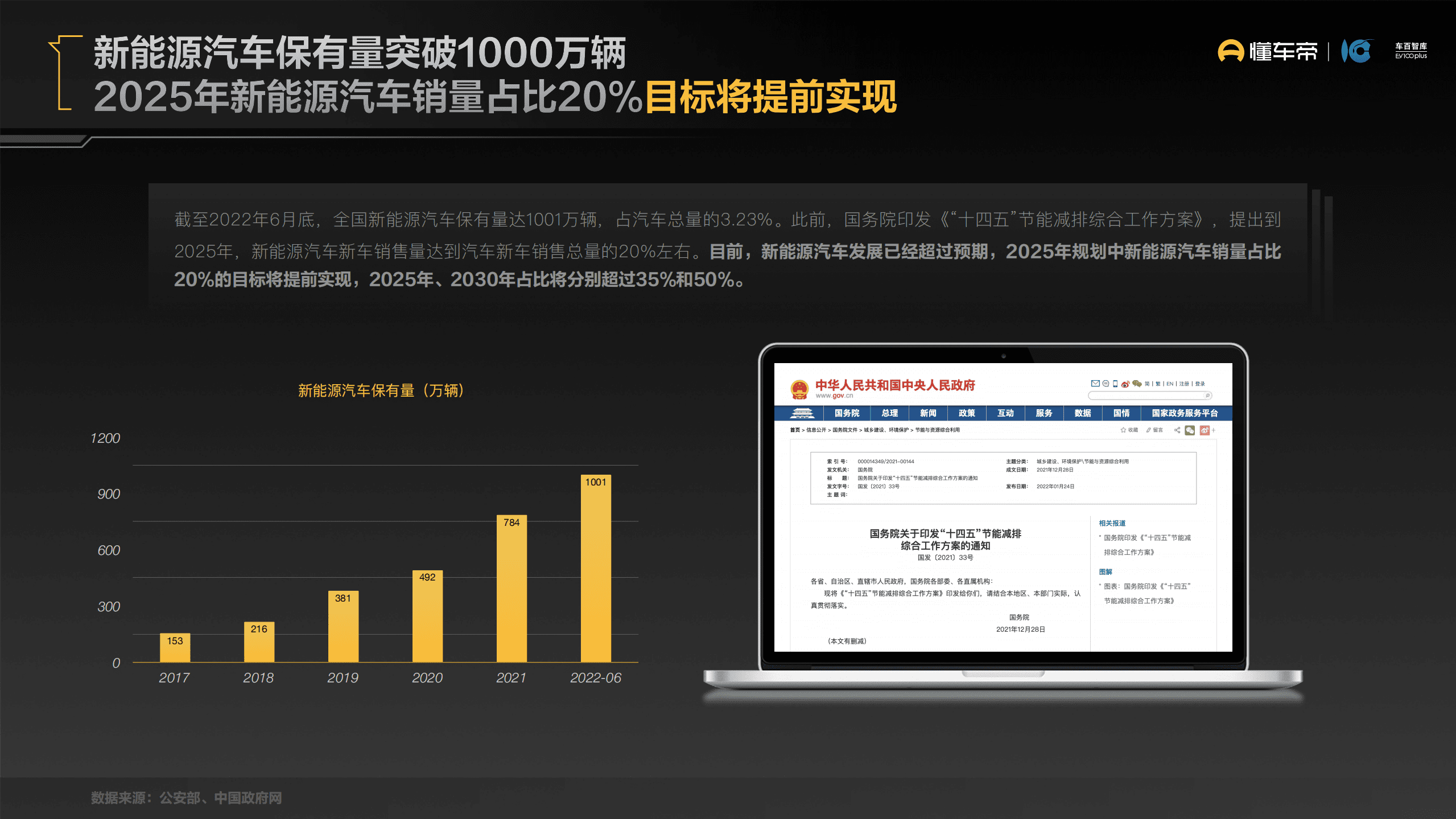The height and width of the screenshot is (819, 1456).
Task: Expand more share options with the plus icon
Action: (1215, 431)
